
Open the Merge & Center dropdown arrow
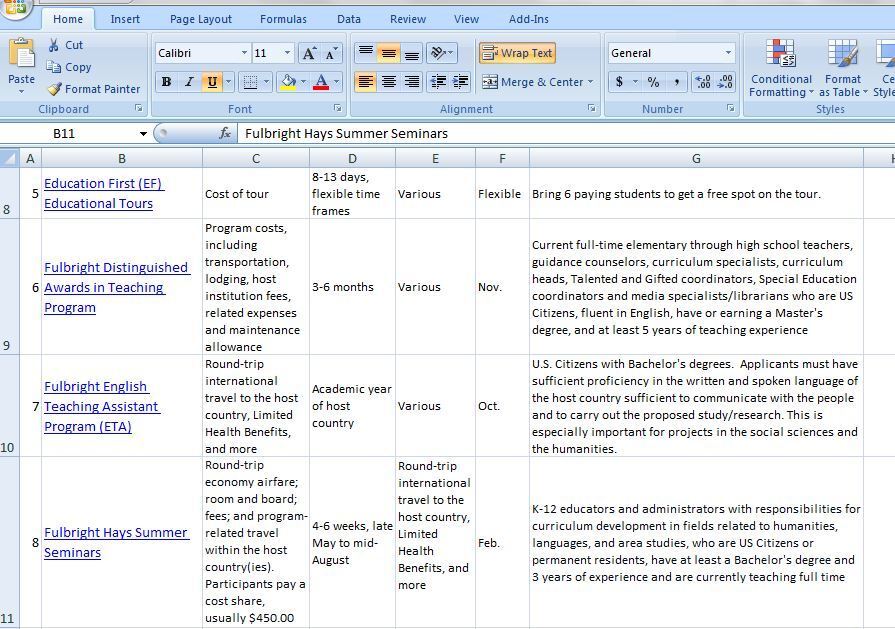pos(590,82)
